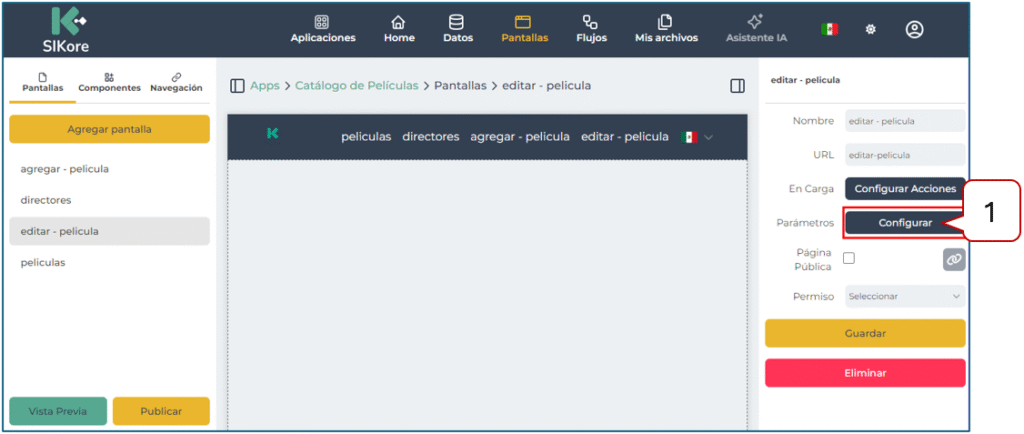The image size is (1024, 434).
Task: Copy public page link icon
Action: pyautogui.click(x=954, y=259)
